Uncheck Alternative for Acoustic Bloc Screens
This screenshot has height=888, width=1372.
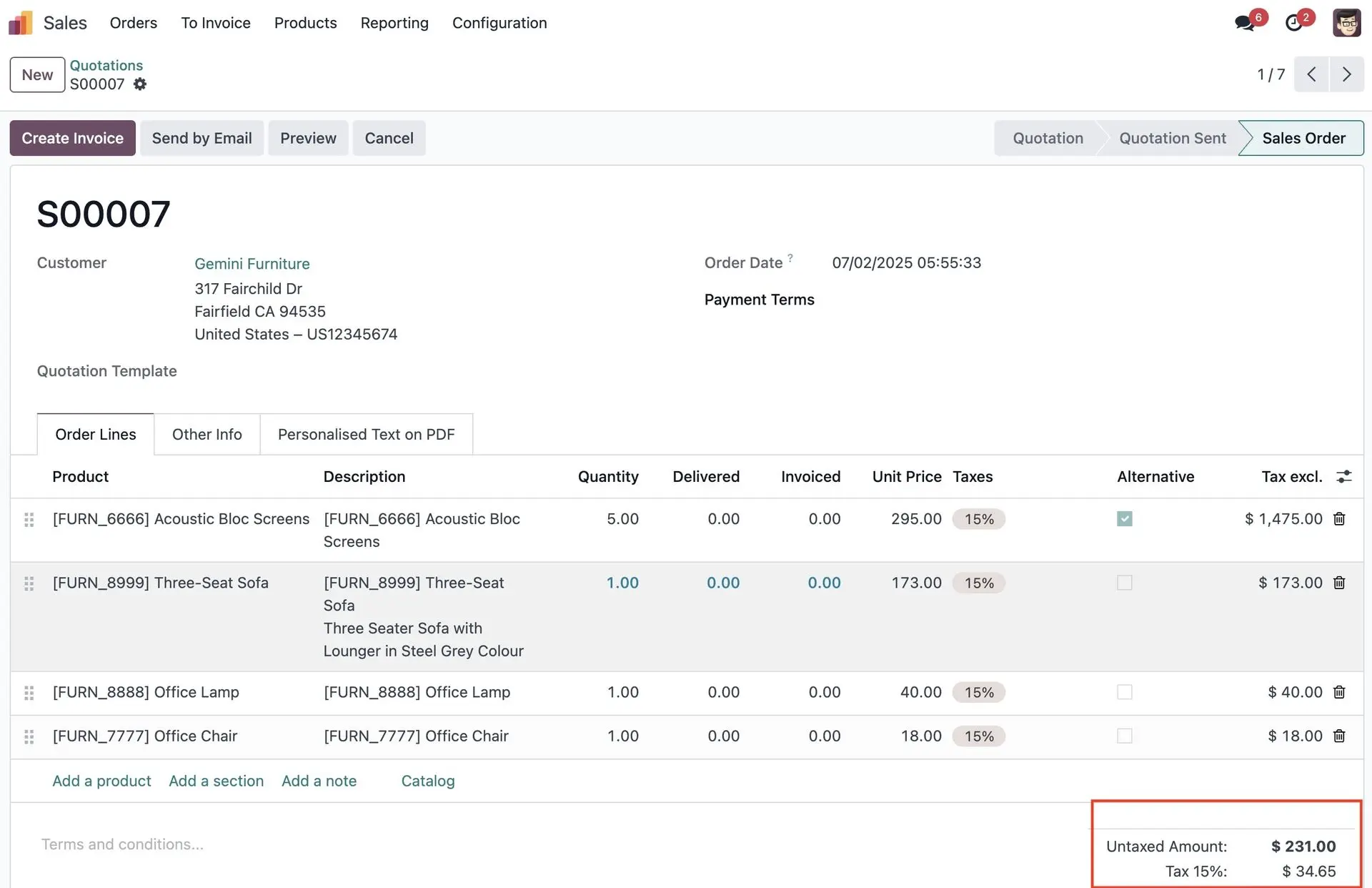1124,519
